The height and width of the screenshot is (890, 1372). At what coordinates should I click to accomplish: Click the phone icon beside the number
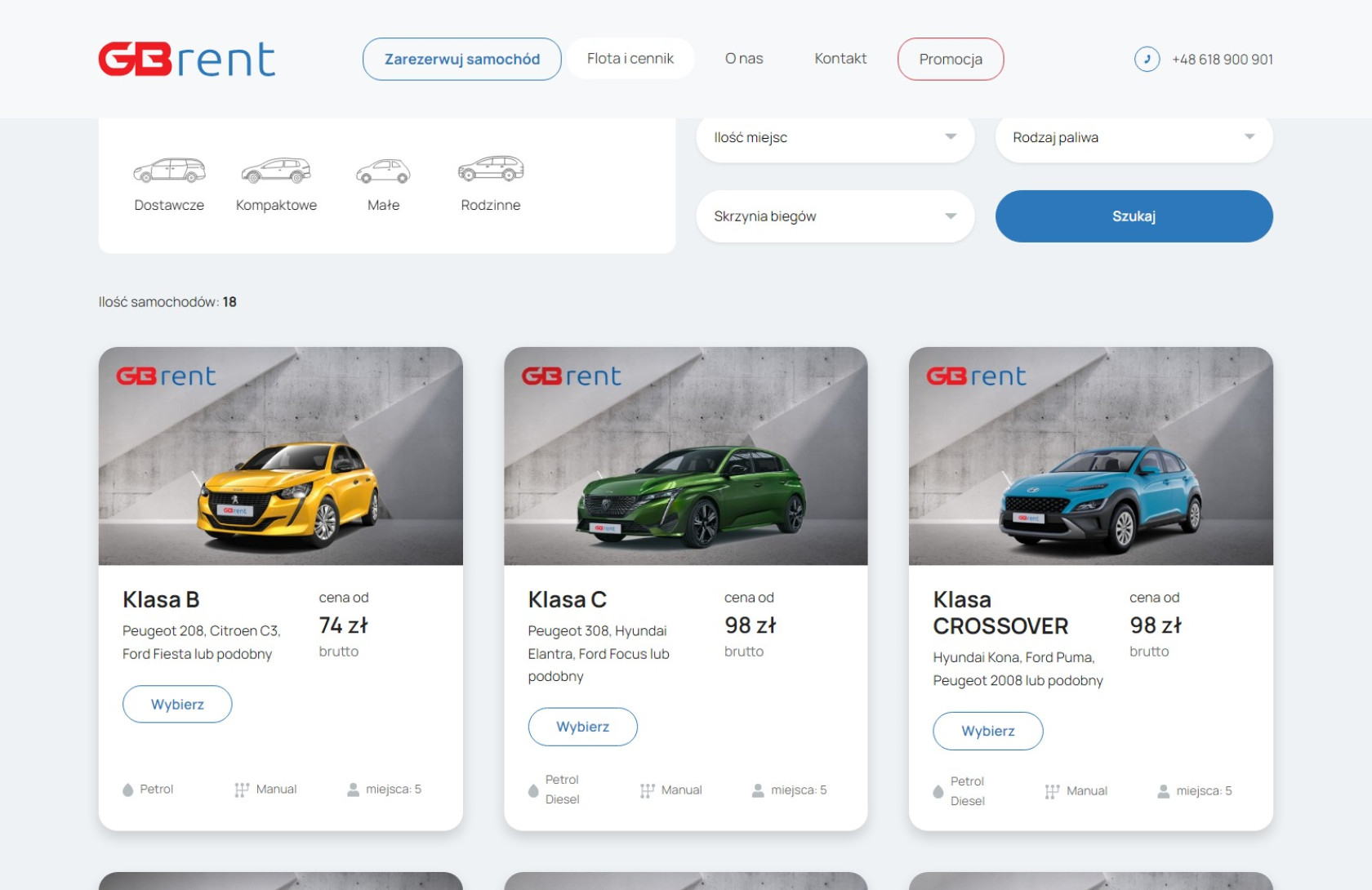pyautogui.click(x=1147, y=59)
